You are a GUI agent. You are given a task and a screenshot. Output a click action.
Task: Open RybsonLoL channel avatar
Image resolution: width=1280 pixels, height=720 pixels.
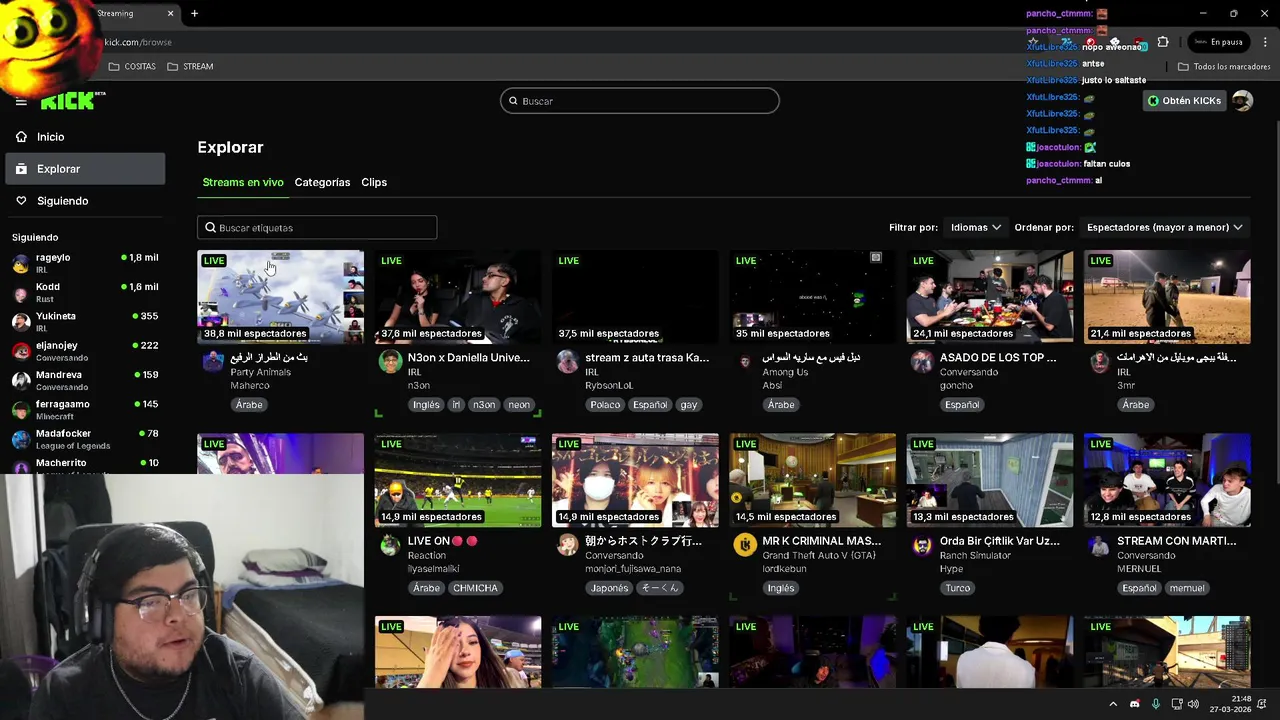tap(568, 362)
